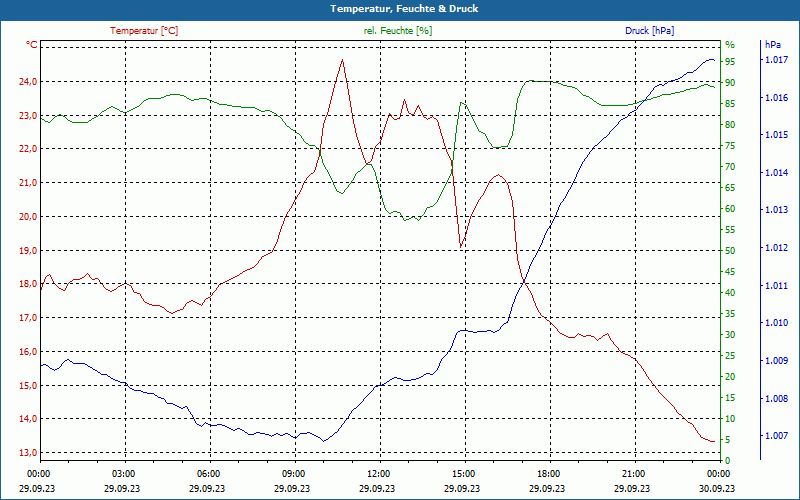Select the 20,0 temperature axis value
The height and width of the screenshot is (500, 800).
coord(28,216)
